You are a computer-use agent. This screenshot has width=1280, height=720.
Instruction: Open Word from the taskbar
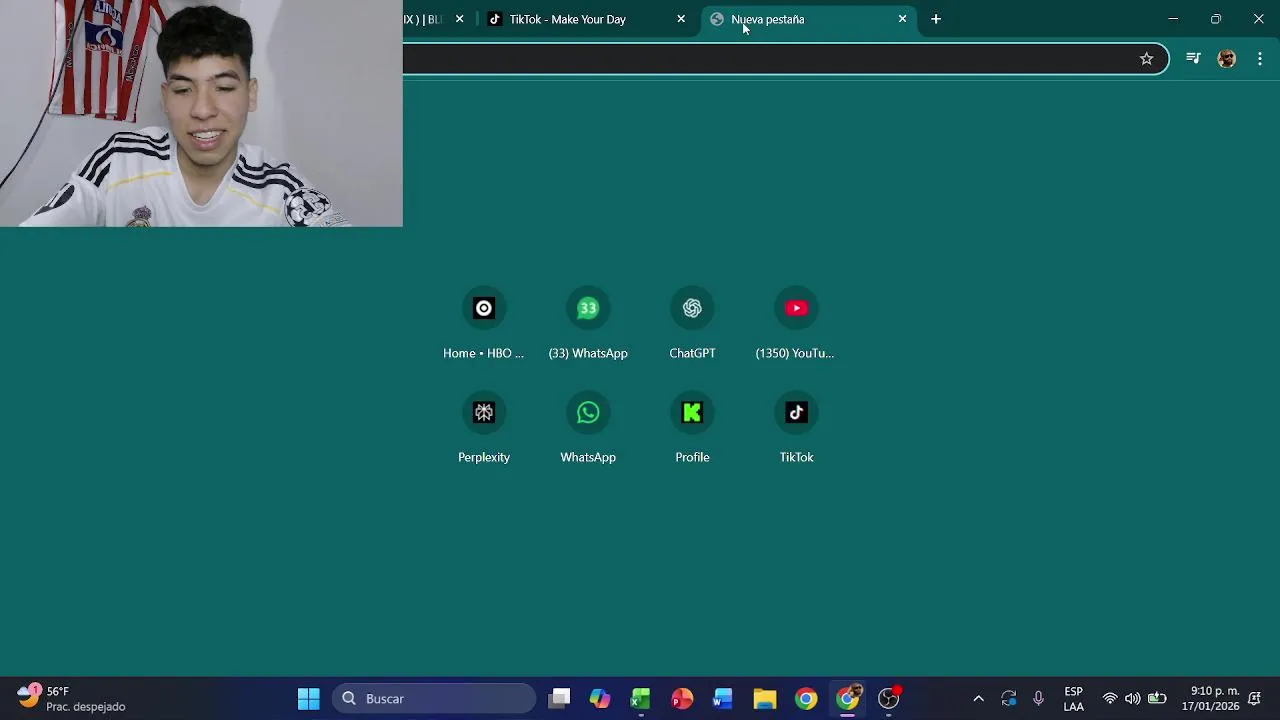coord(723,699)
